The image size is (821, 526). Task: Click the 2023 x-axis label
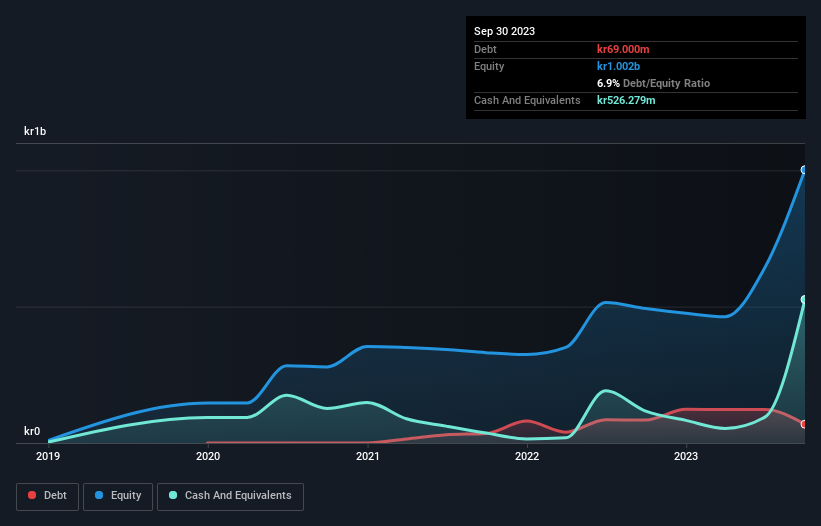(686, 456)
